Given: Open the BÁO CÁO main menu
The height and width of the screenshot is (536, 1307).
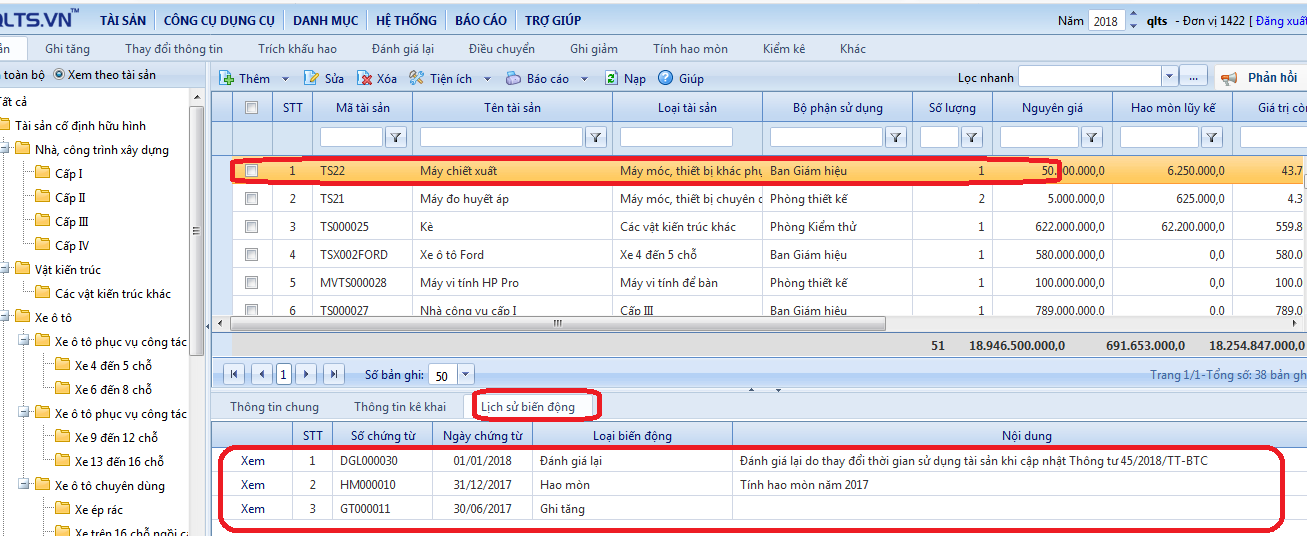Looking at the screenshot, I should [481, 20].
